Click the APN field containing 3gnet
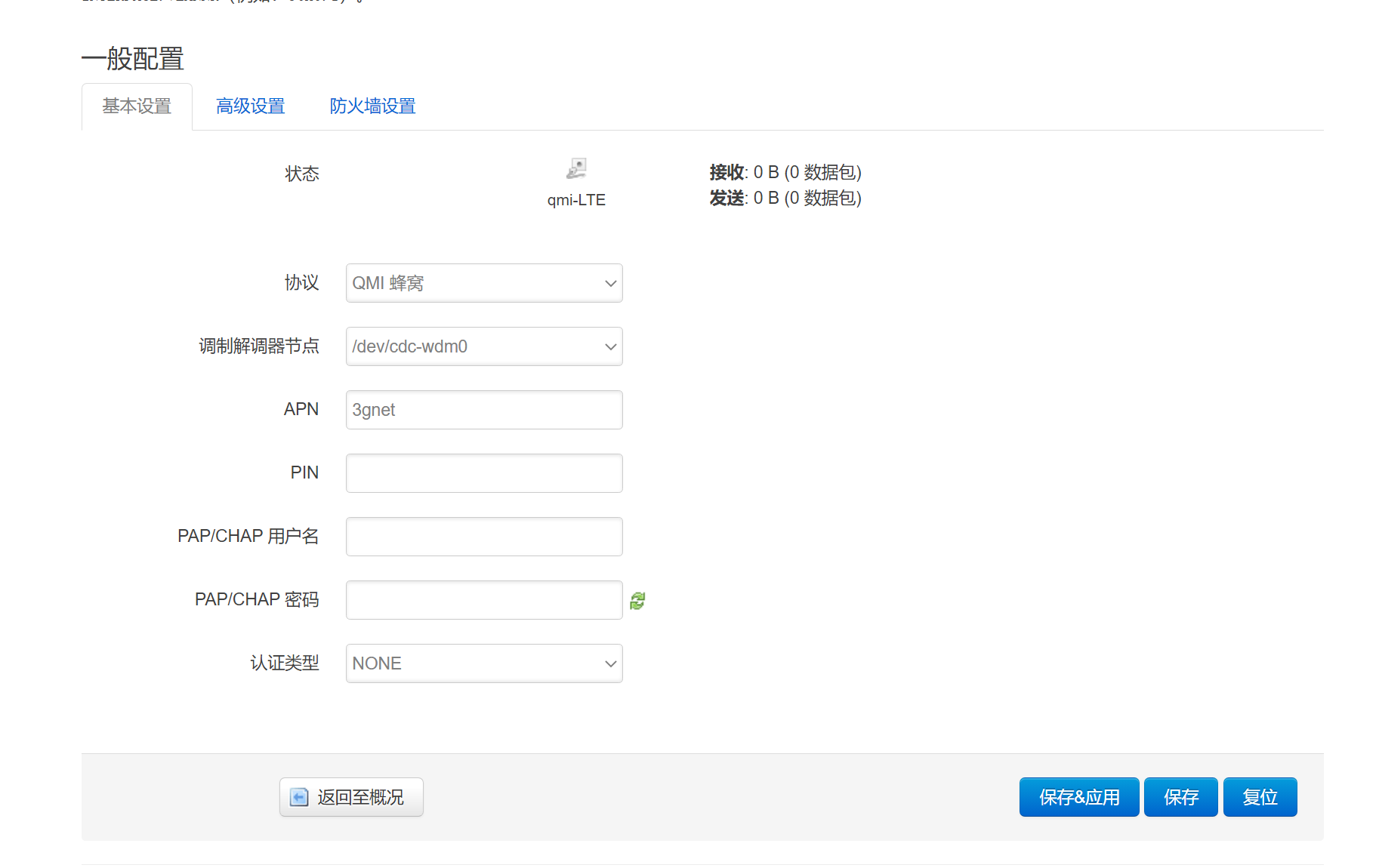1379x868 pixels. tap(483, 410)
